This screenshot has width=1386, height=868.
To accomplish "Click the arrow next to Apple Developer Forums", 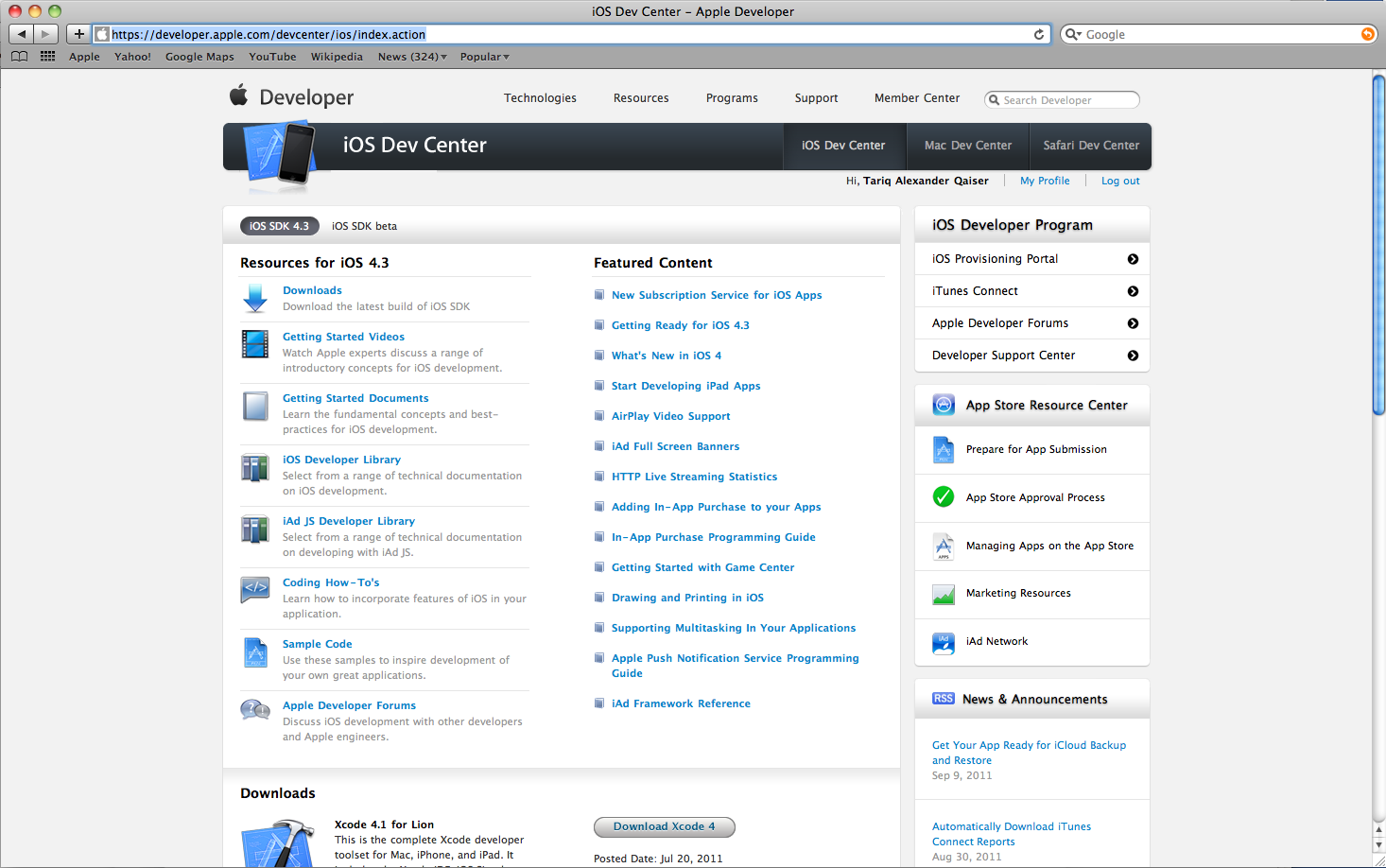I will (x=1133, y=323).
